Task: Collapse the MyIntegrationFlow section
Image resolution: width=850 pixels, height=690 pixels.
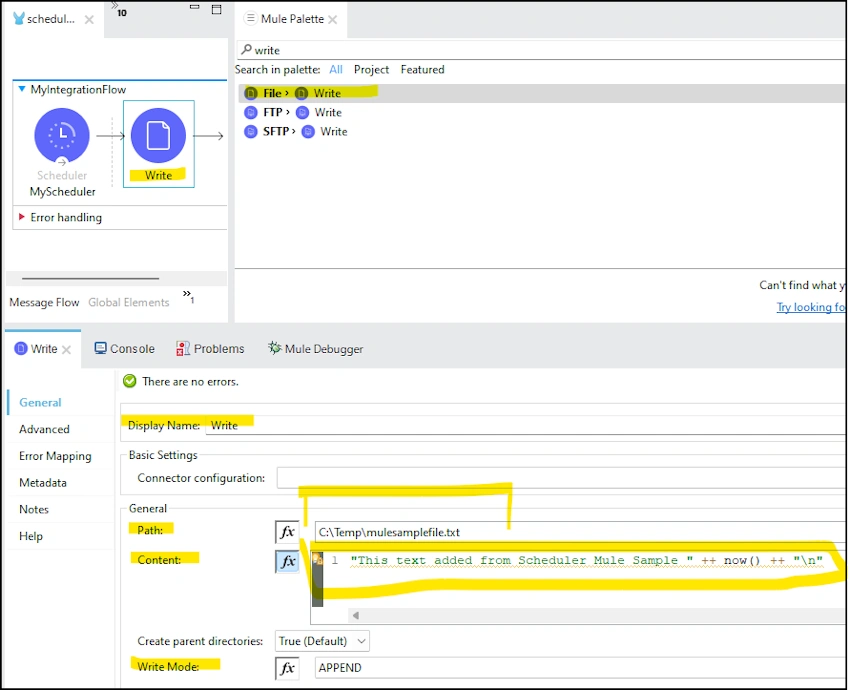Action: (22, 89)
